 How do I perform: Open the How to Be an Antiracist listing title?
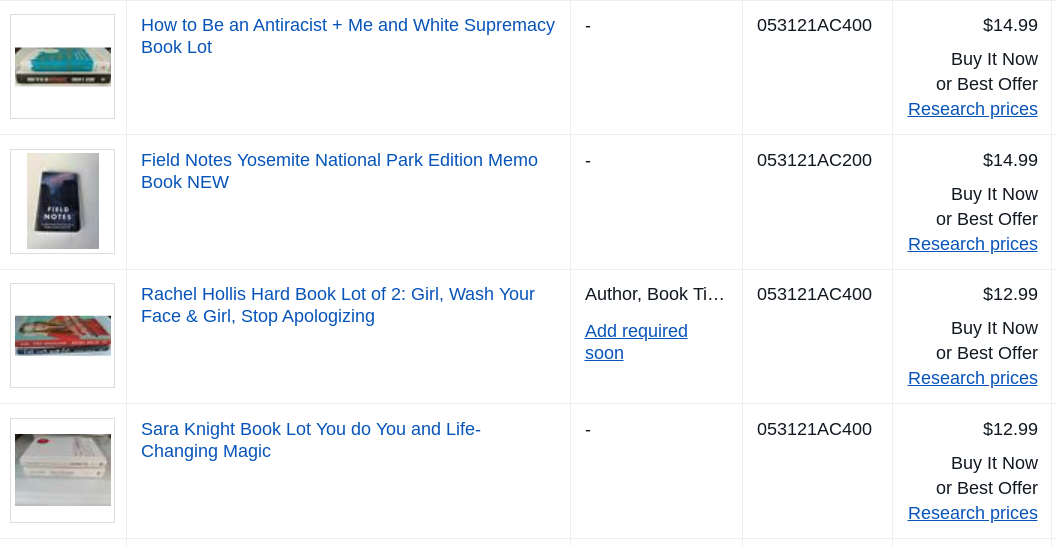point(348,36)
